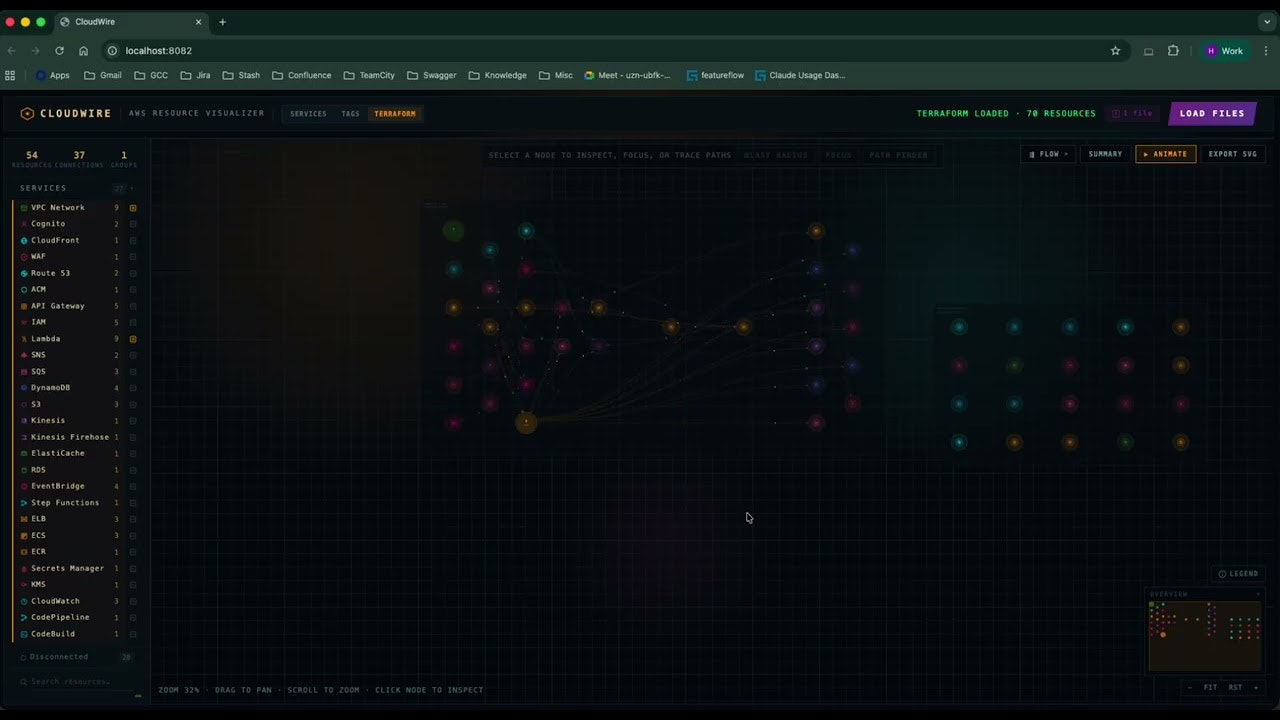Click the CodePipeline service icon

[24, 618]
